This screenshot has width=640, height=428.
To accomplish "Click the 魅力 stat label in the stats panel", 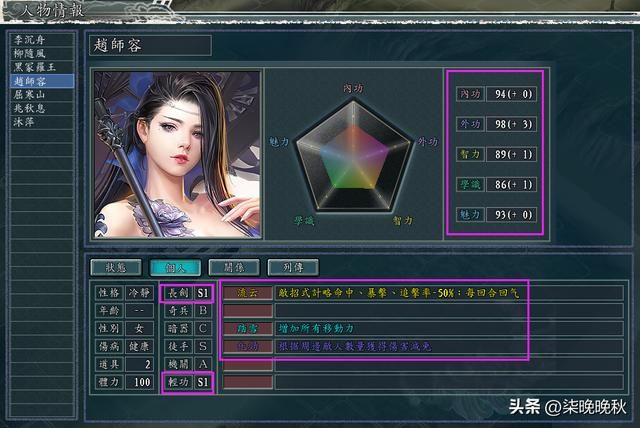I will (x=470, y=215).
